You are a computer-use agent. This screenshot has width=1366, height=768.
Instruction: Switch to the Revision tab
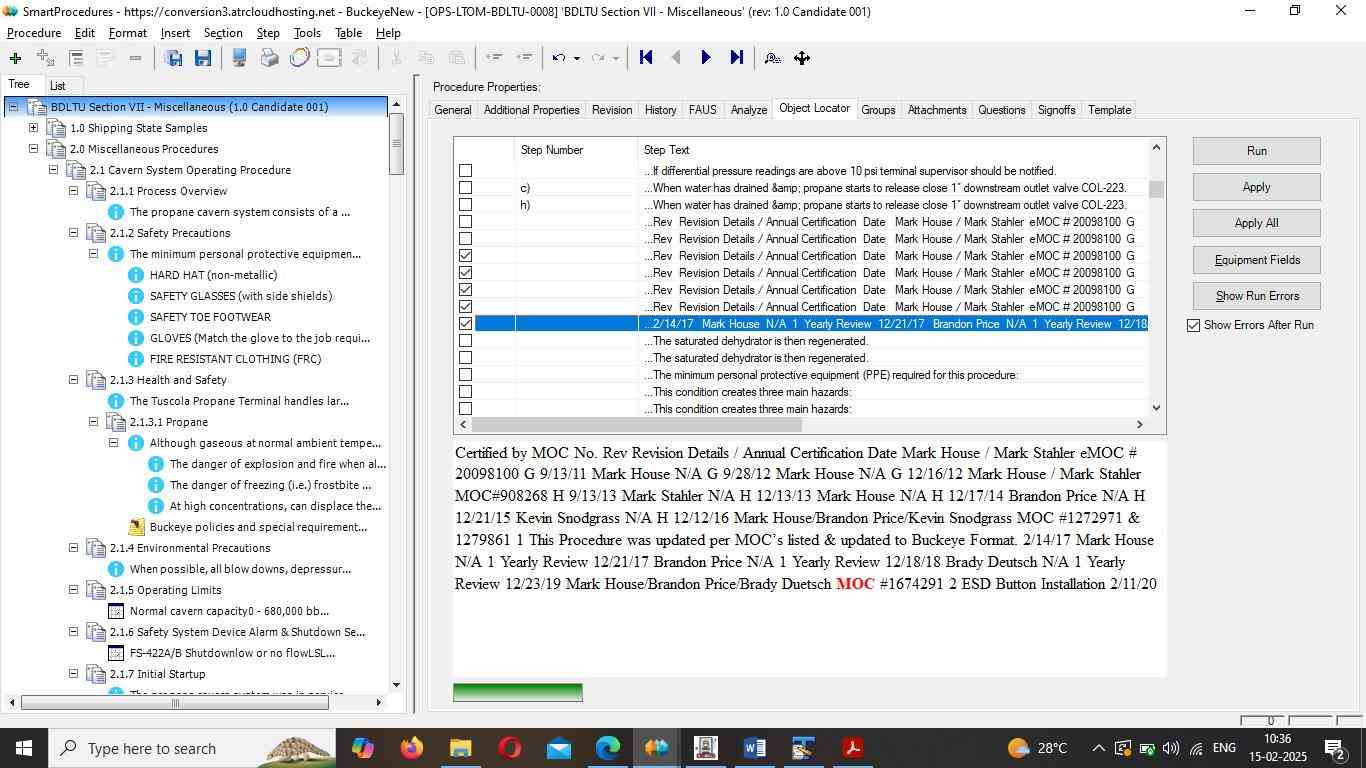[x=612, y=110]
